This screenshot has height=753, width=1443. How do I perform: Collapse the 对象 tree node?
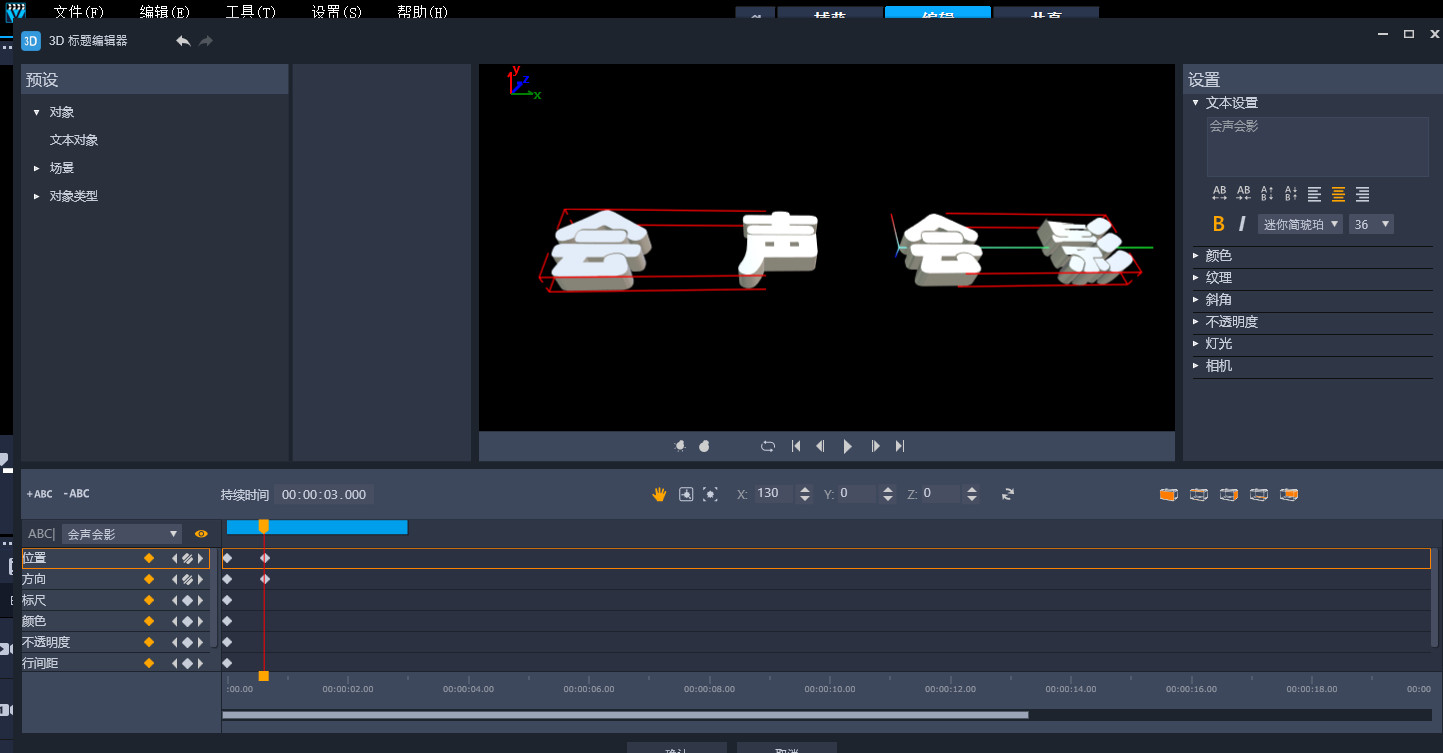[37, 112]
